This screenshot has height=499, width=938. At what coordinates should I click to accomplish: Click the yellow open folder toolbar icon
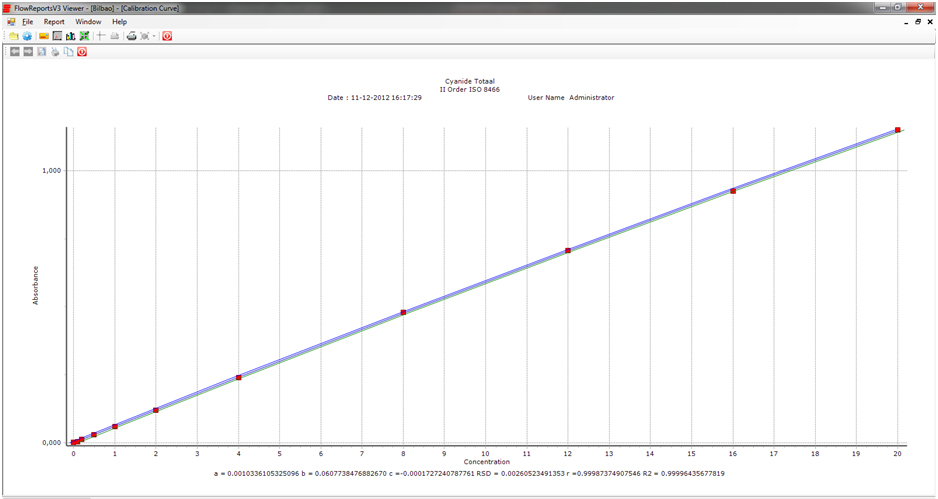(13, 36)
